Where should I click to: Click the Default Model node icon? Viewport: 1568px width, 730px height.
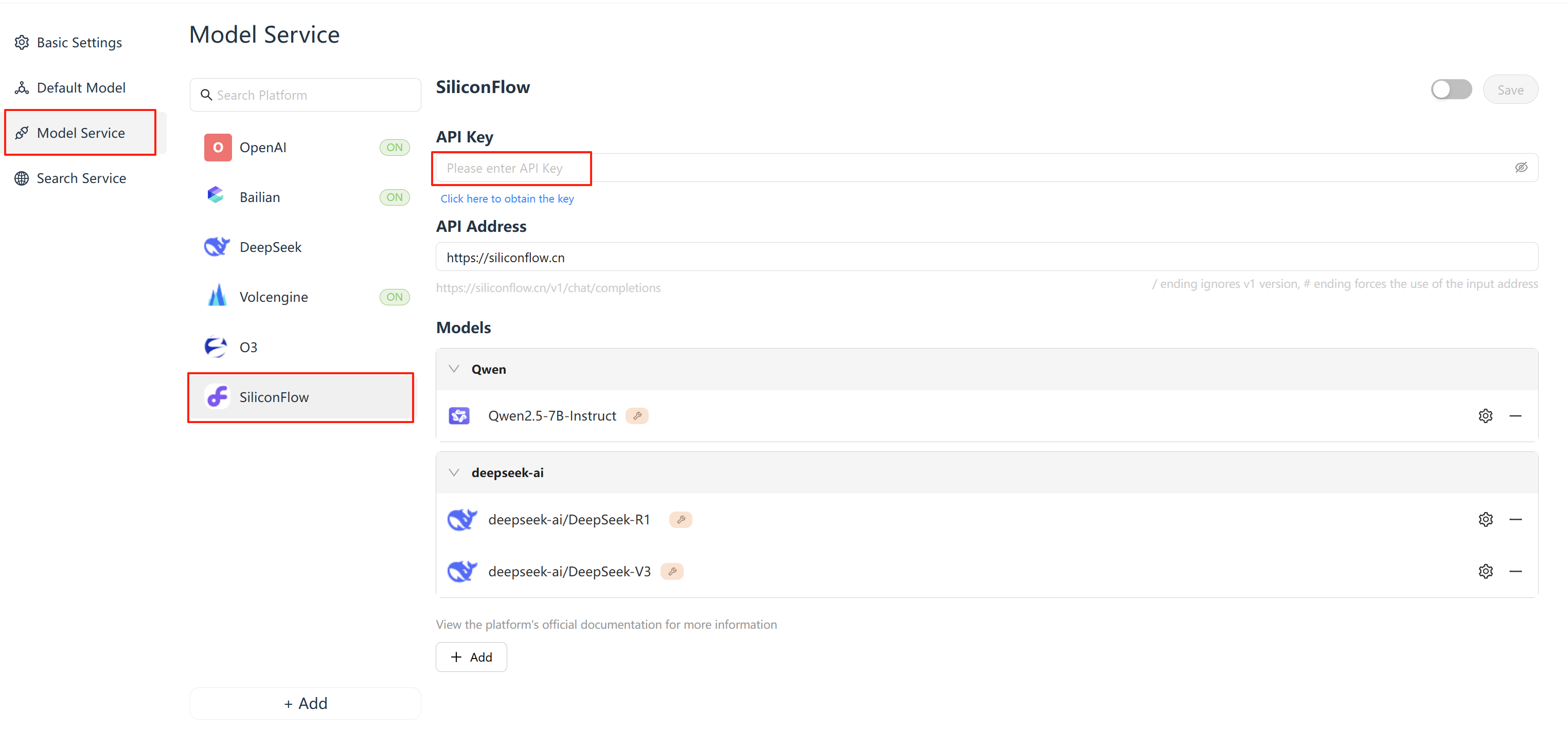click(x=22, y=87)
